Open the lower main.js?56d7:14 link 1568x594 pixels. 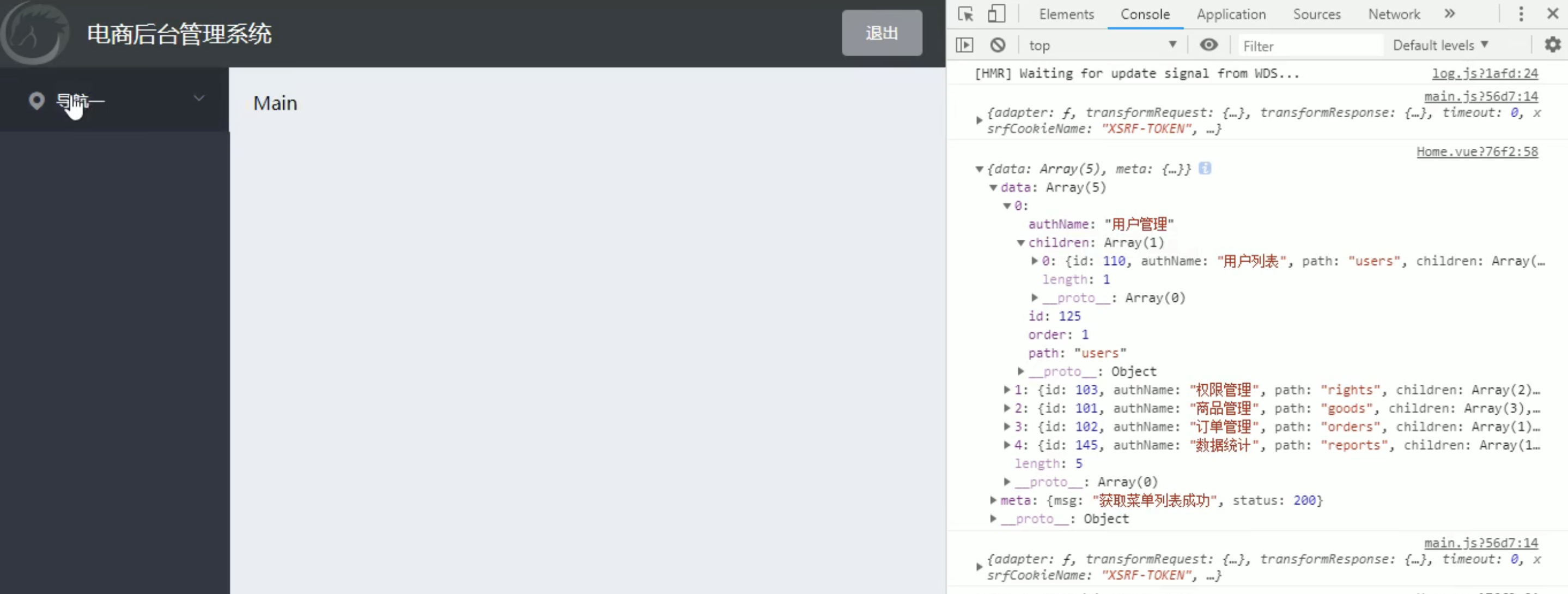tap(1481, 542)
